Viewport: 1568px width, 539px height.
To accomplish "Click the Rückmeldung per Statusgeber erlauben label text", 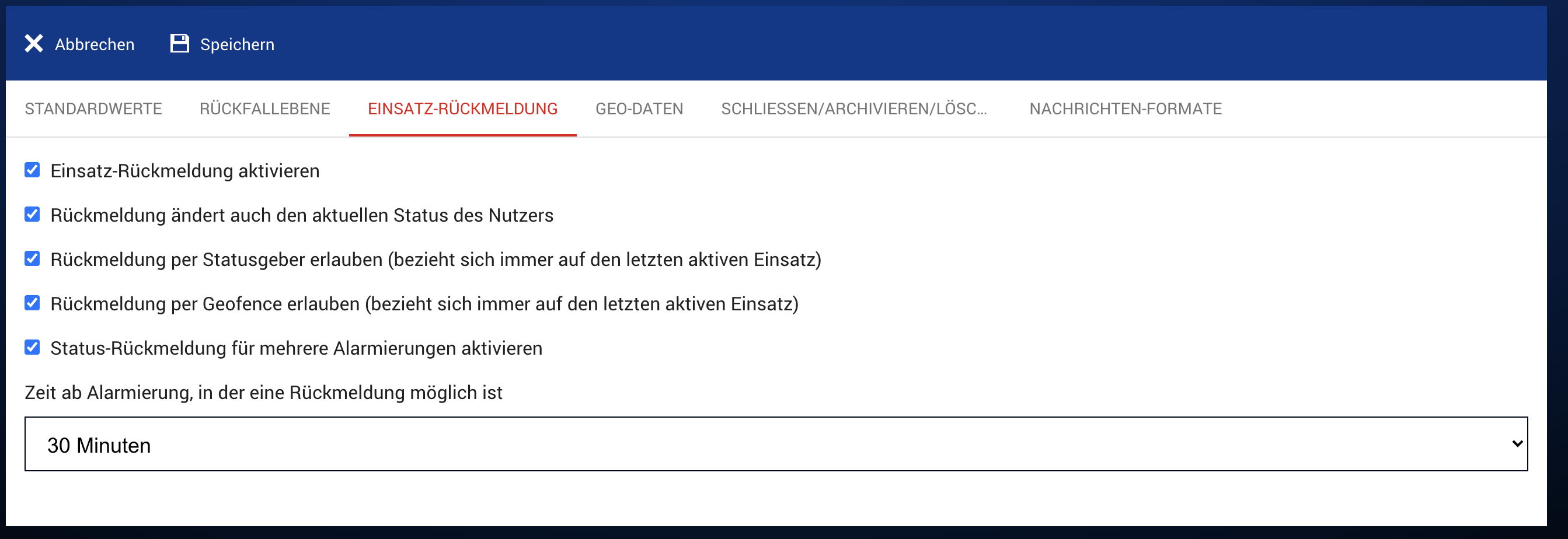I will [x=435, y=260].
